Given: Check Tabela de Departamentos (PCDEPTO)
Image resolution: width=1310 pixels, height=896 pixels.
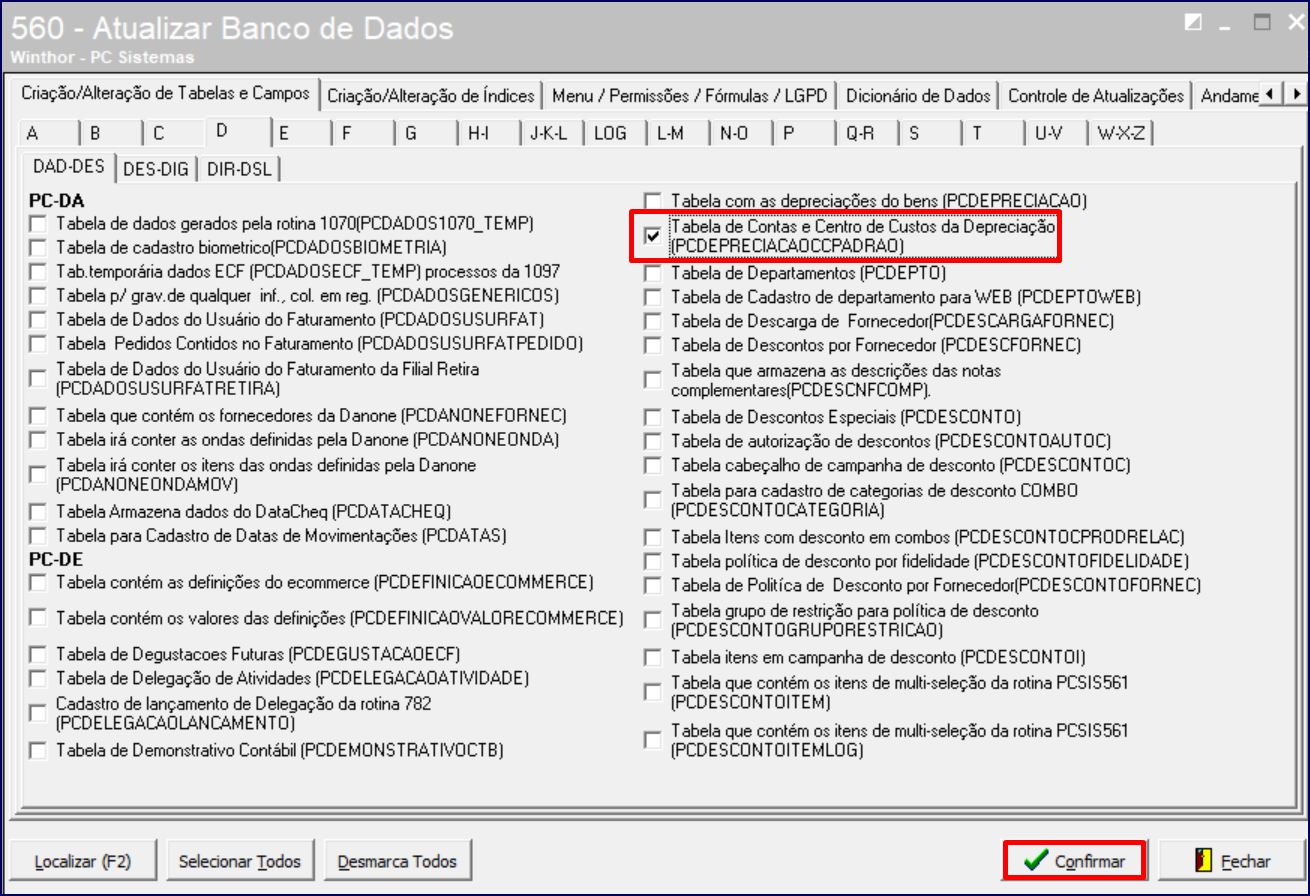Looking at the screenshot, I should coord(652,273).
